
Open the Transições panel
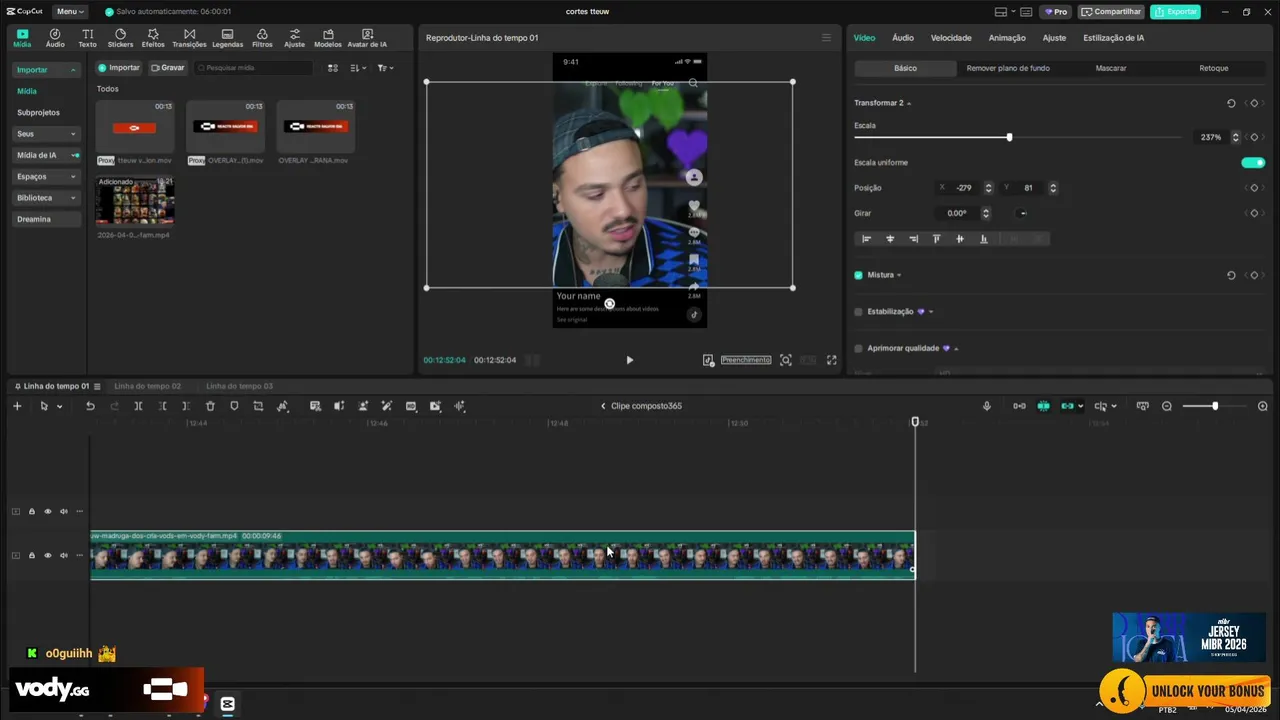[x=189, y=38]
